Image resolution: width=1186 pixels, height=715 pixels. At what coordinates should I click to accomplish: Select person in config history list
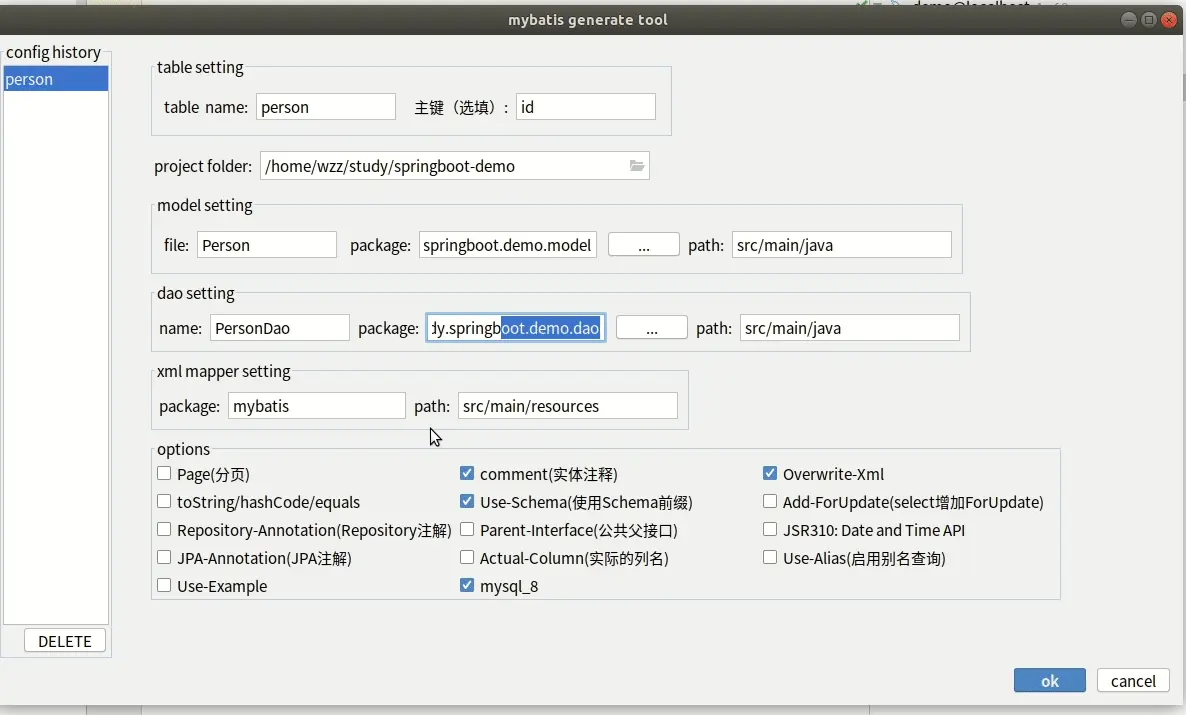[56, 79]
